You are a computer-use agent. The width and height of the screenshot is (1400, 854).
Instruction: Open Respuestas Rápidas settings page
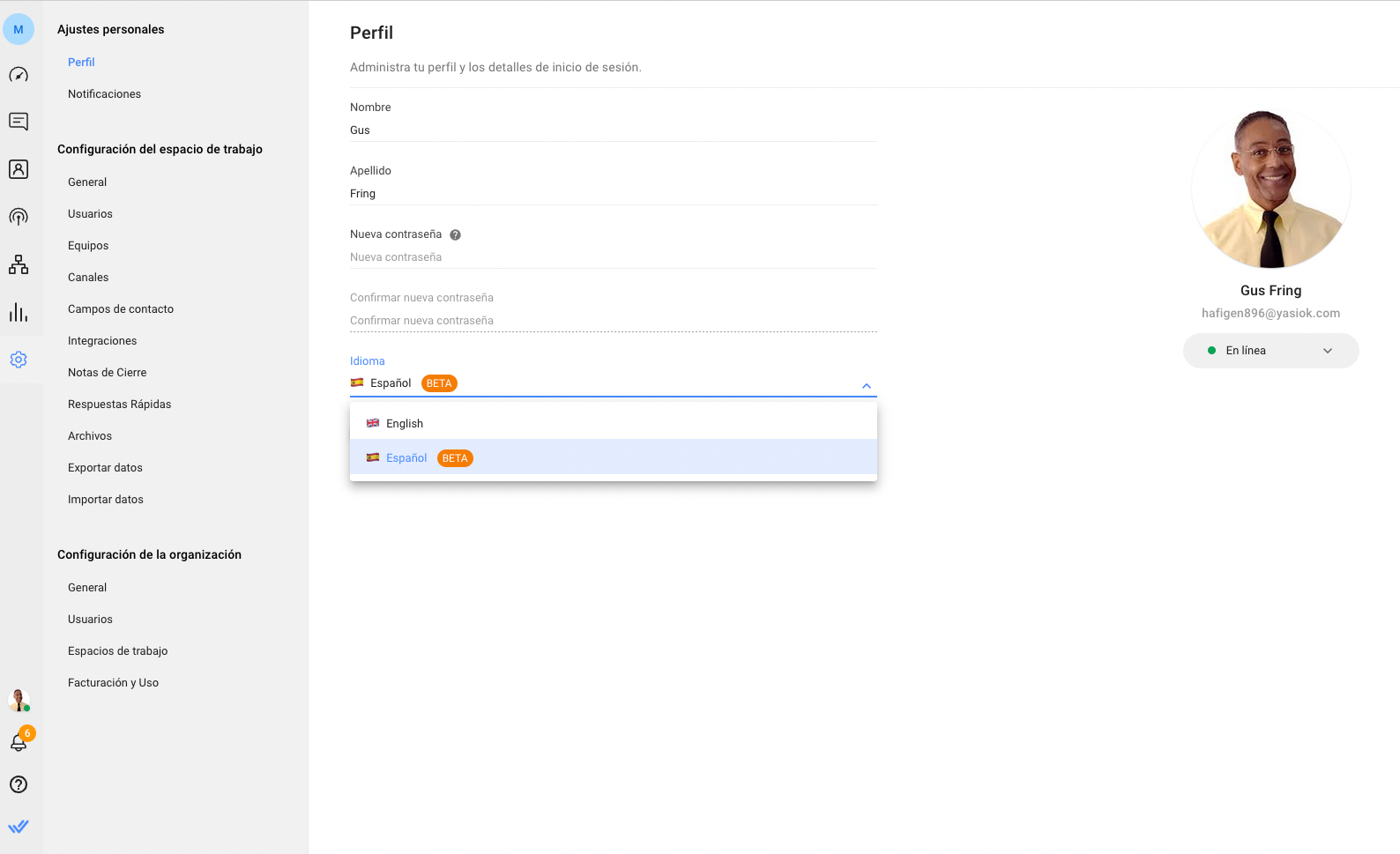click(119, 405)
